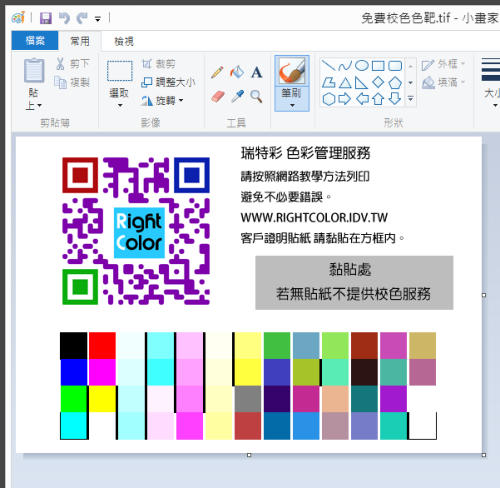Open the 檔案 File menu tab
Image resolution: width=500 pixels, height=488 pixels.
pyautogui.click(x=35, y=41)
